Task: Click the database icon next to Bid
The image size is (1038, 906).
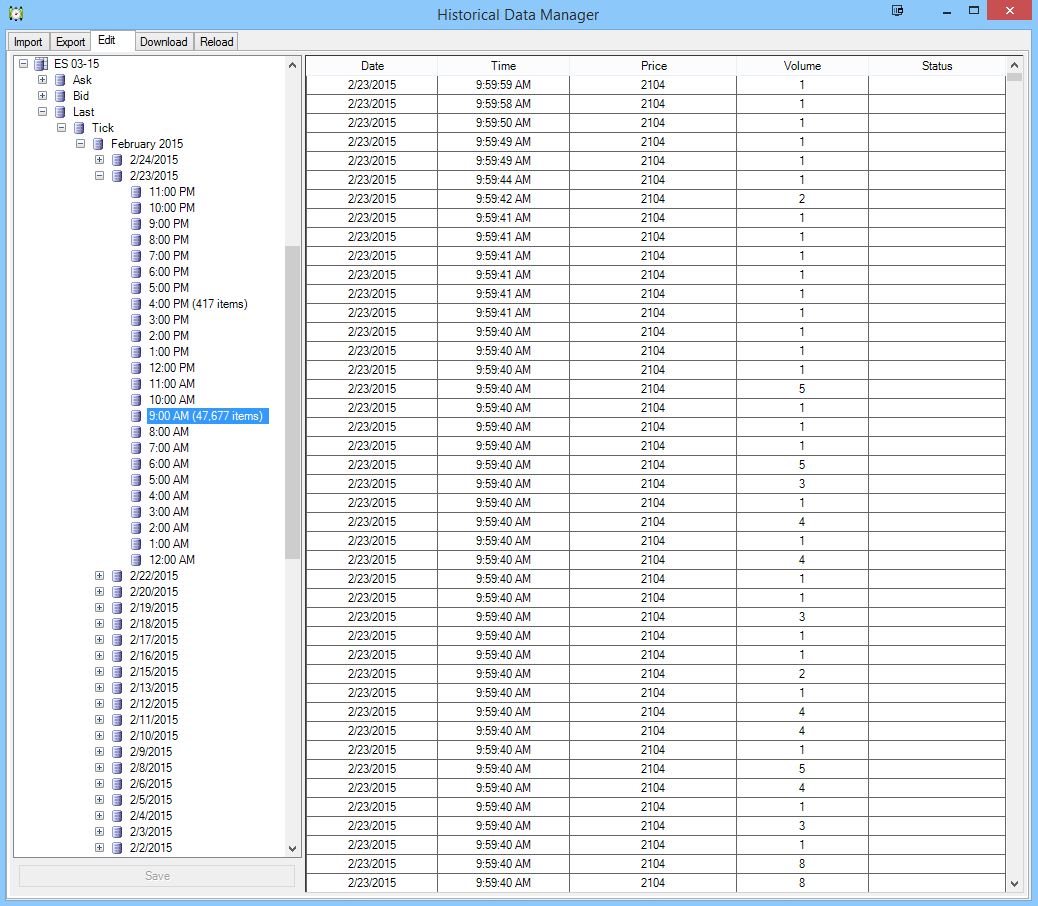Action: (x=60, y=96)
